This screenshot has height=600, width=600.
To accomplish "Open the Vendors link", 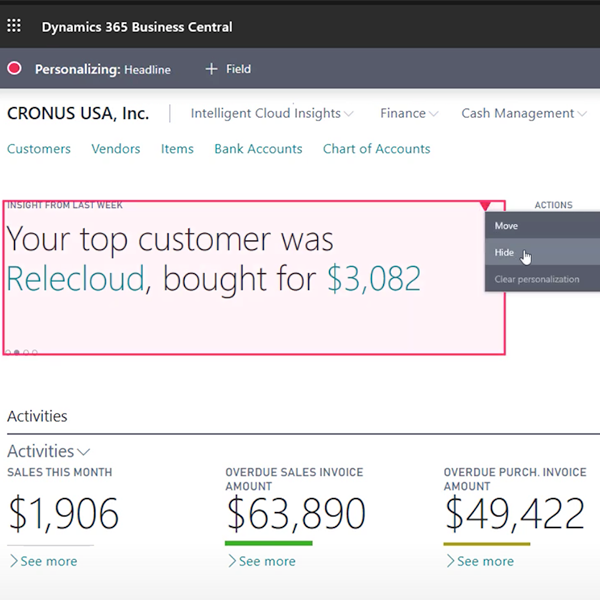I will (x=116, y=148).
